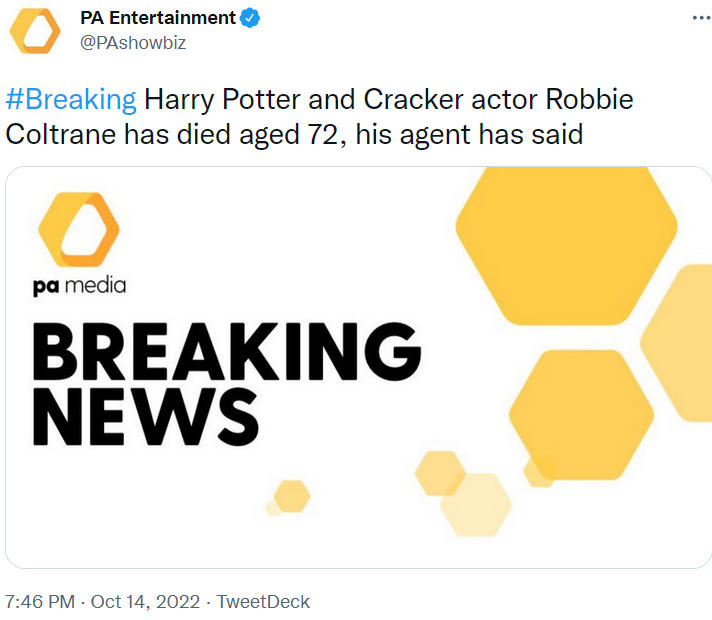Click the smallest yellow hexagon near bottom left
Screen dimensions: 712x620
click(x=292, y=495)
